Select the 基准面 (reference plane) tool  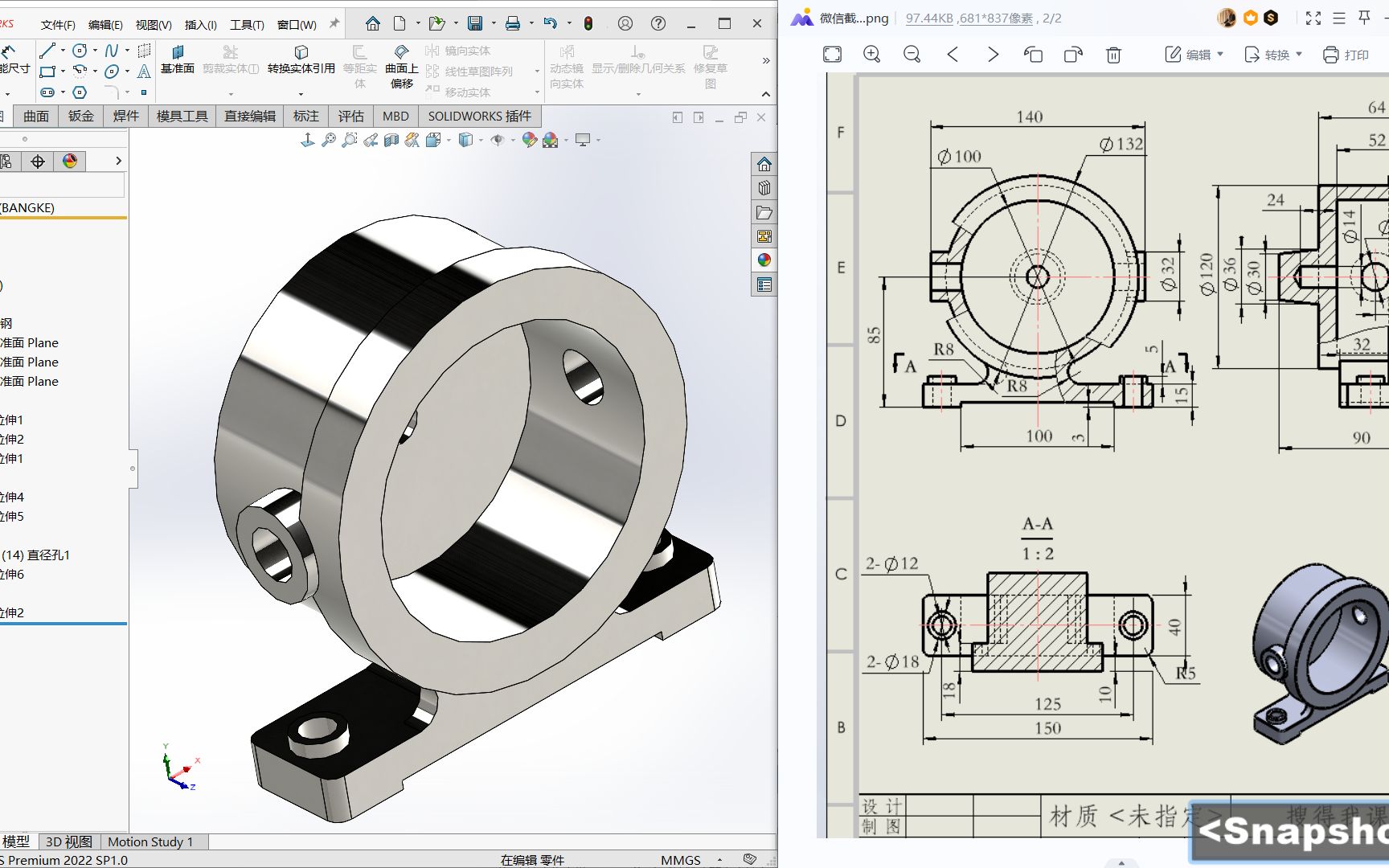tap(178, 59)
